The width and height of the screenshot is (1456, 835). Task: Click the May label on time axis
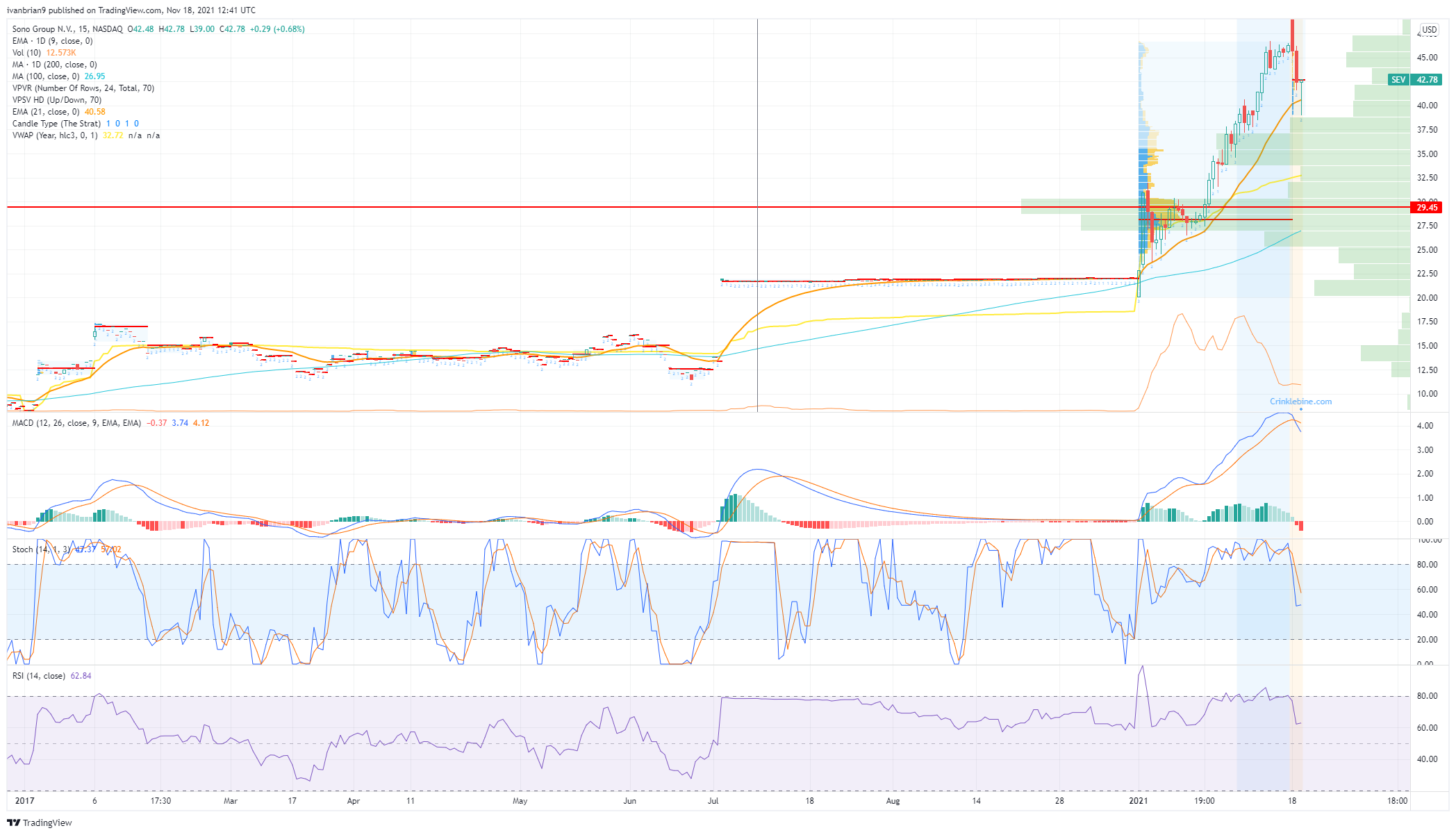(x=520, y=801)
